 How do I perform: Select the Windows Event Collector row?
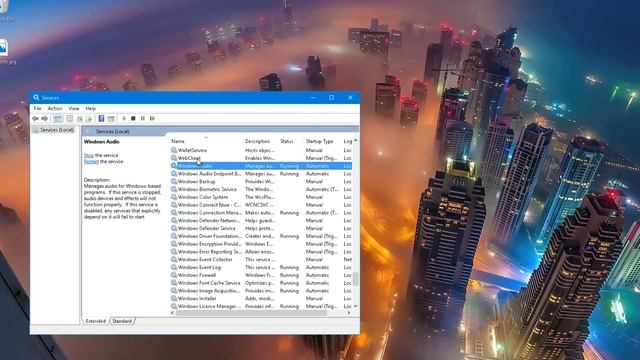[261, 260]
